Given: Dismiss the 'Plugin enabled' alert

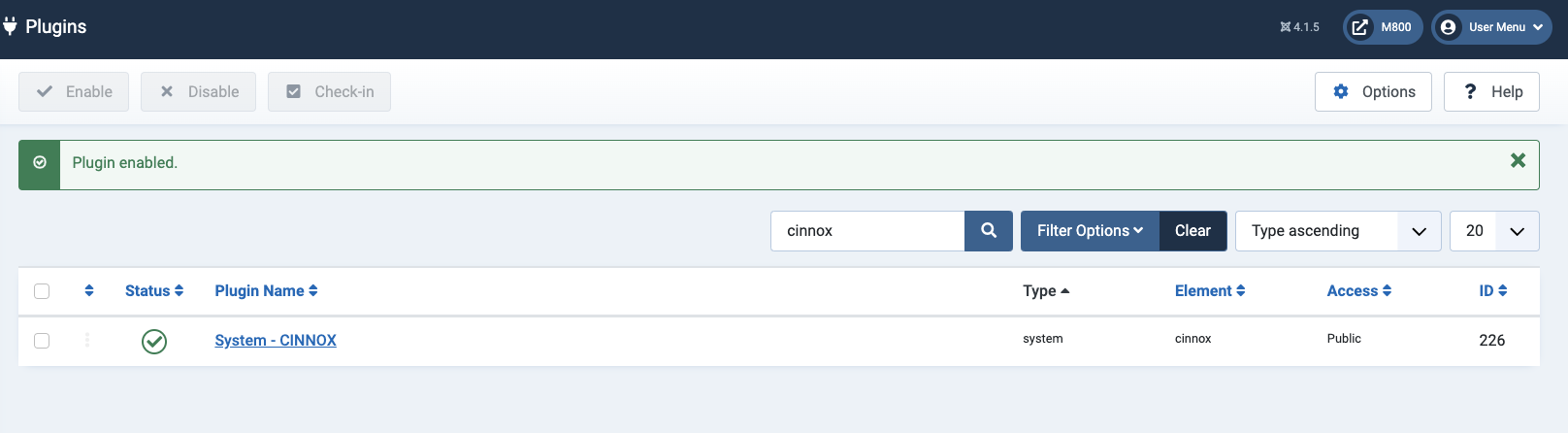Looking at the screenshot, I should coord(1518,161).
